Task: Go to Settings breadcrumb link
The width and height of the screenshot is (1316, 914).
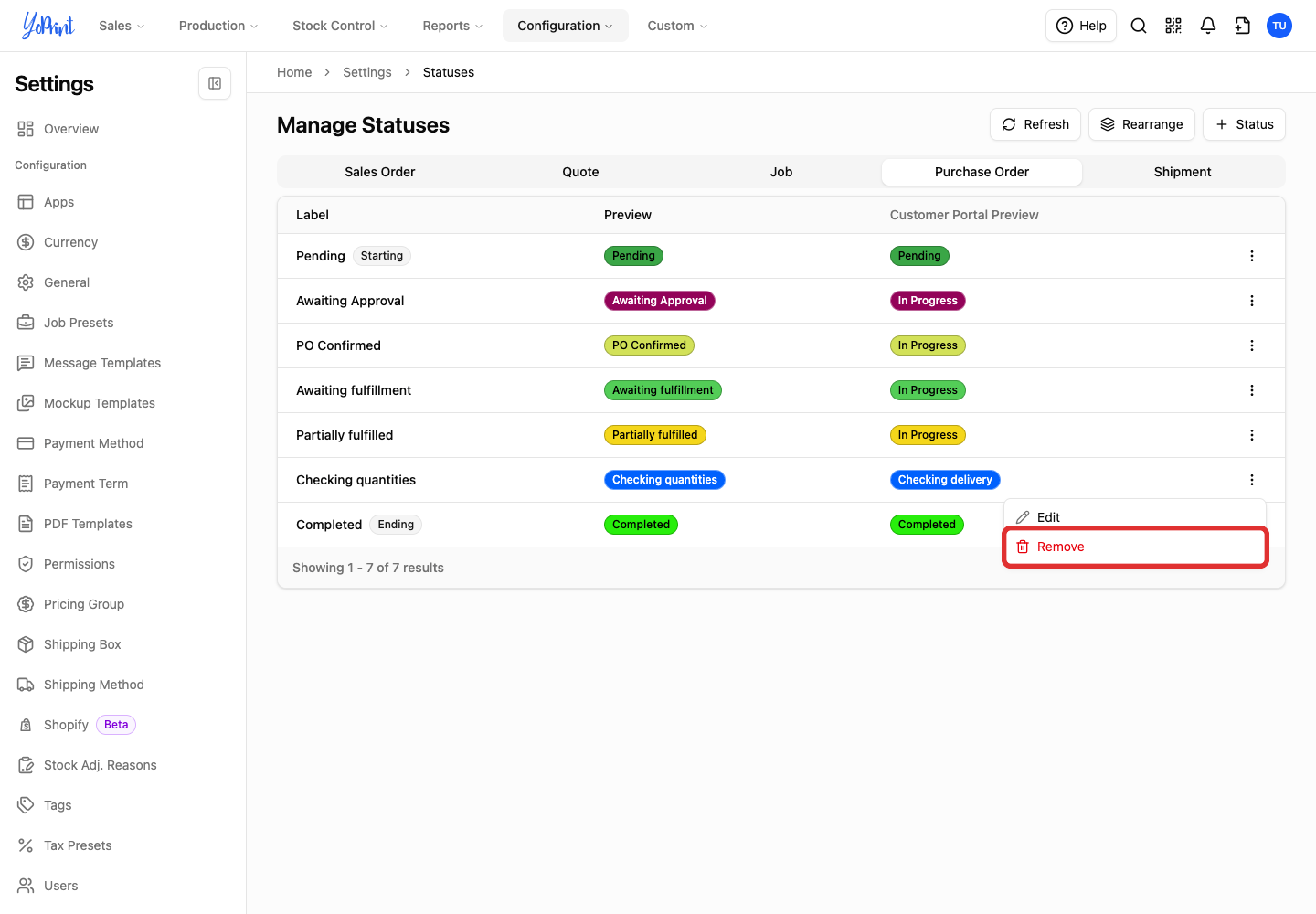Action: click(367, 72)
